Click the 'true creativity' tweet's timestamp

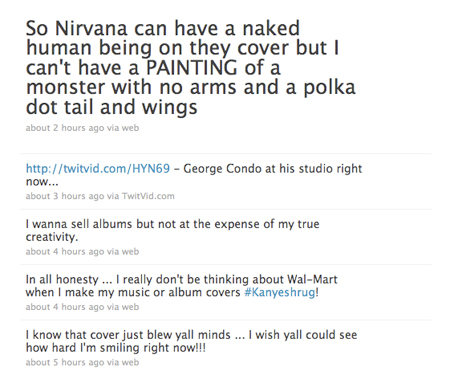pos(65,251)
